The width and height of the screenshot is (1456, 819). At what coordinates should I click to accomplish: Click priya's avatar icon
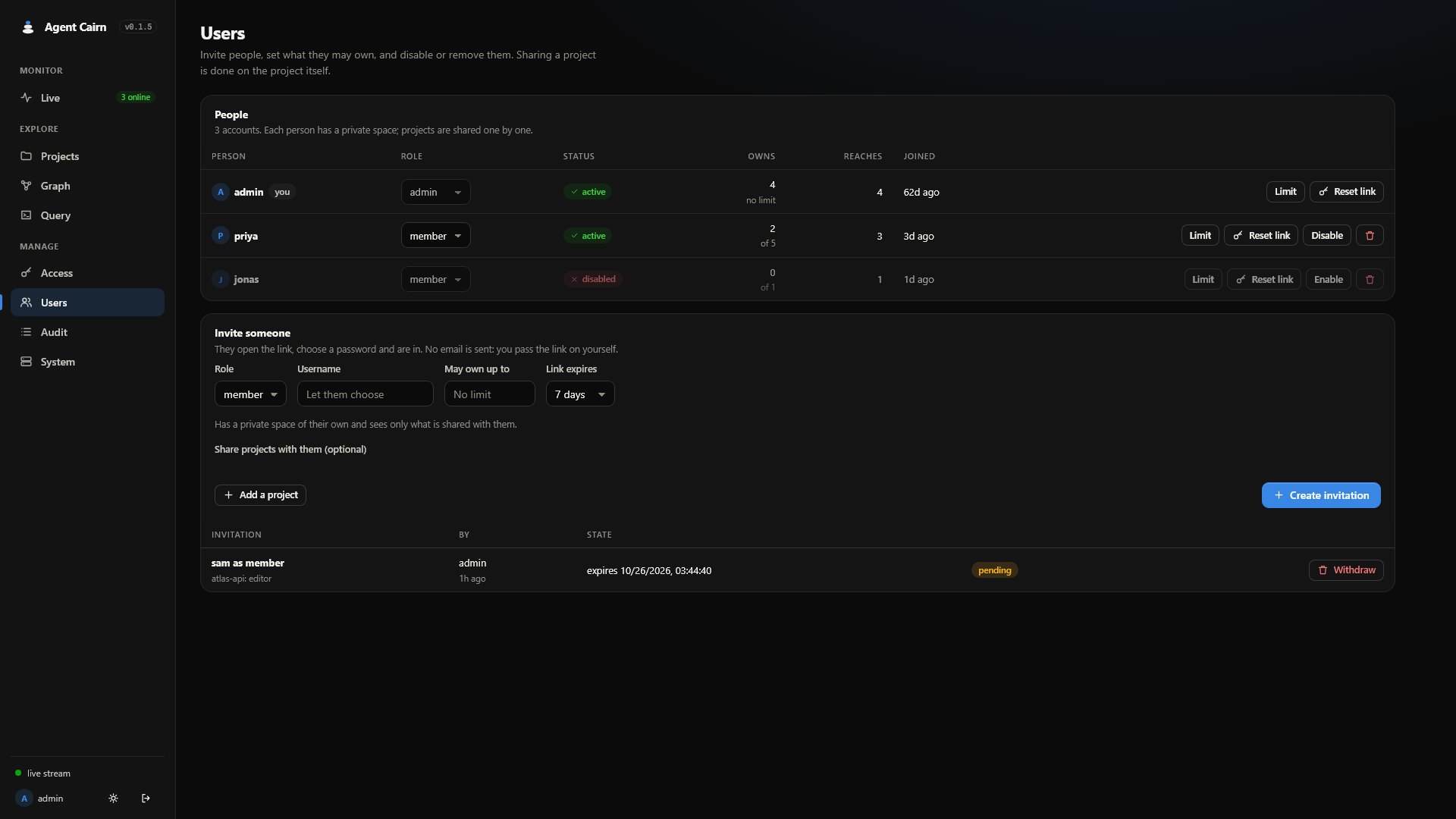coord(221,236)
